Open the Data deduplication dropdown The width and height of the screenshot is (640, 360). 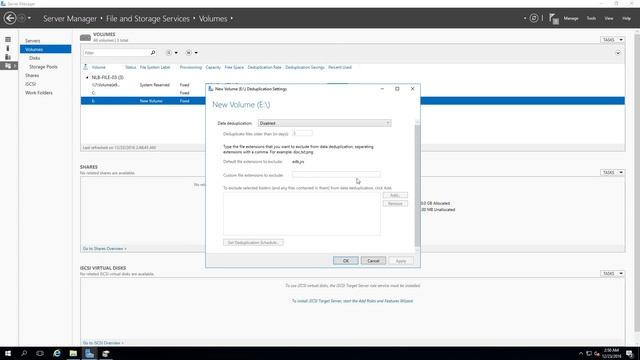point(324,123)
